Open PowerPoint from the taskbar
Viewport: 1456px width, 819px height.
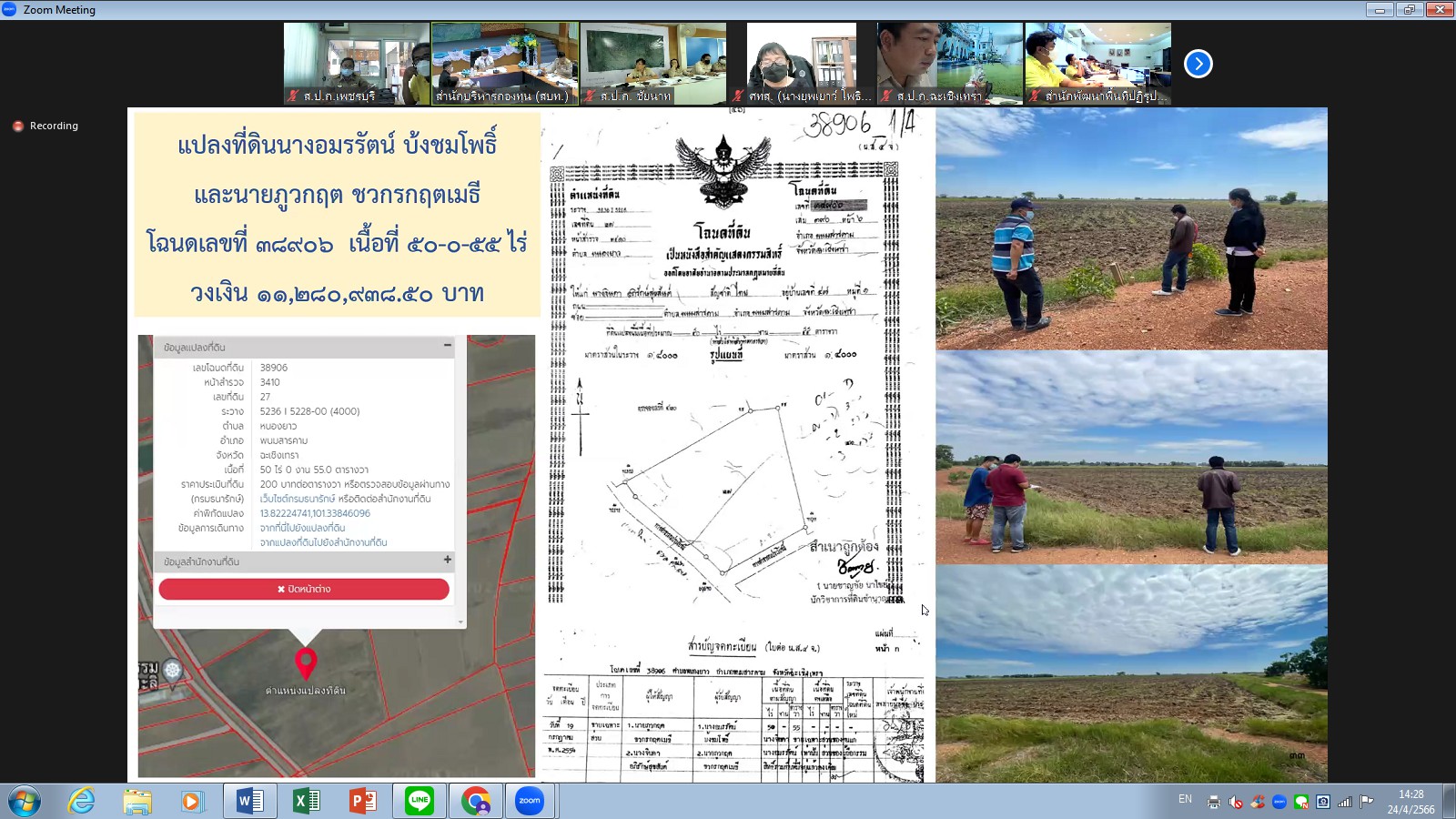click(363, 801)
